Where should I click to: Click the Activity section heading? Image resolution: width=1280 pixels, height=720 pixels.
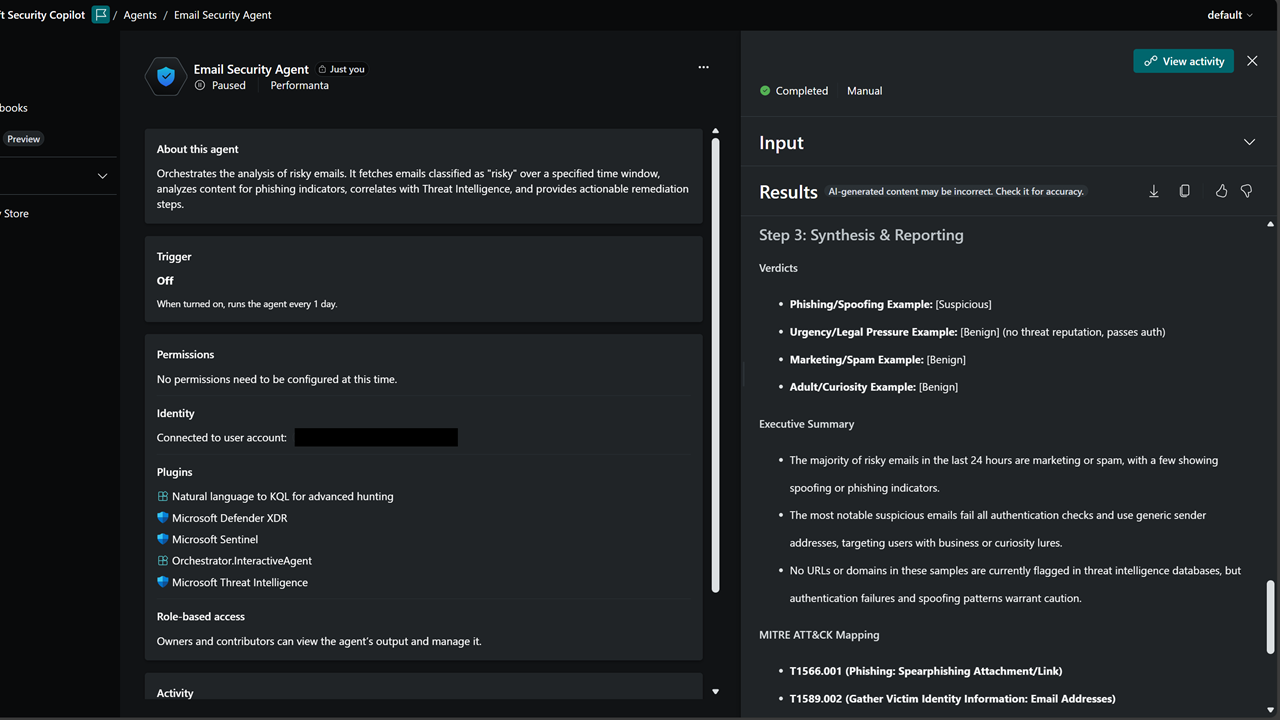click(175, 693)
